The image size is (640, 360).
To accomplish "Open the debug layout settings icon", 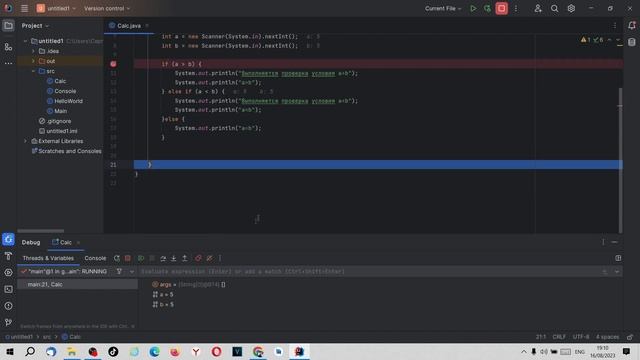I will coord(618,258).
